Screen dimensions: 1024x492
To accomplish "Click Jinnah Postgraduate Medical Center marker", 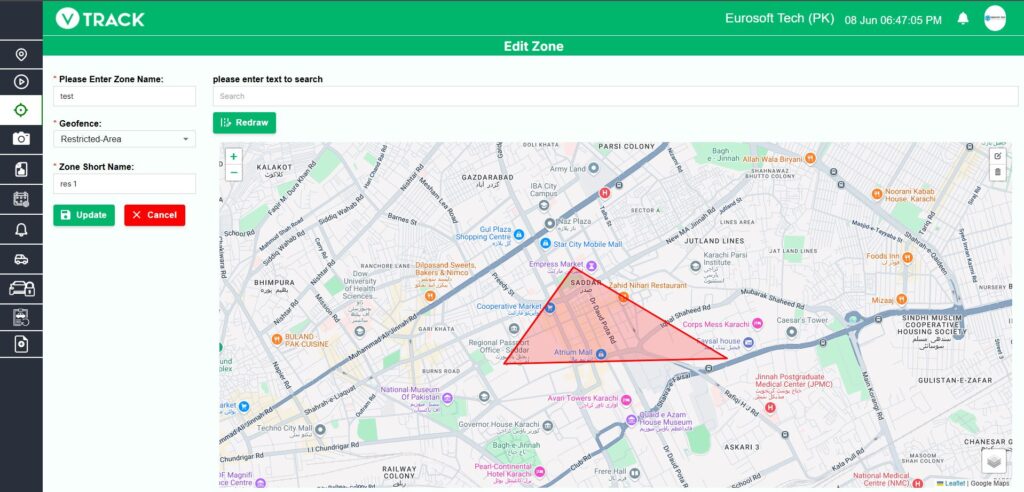I will point(770,408).
